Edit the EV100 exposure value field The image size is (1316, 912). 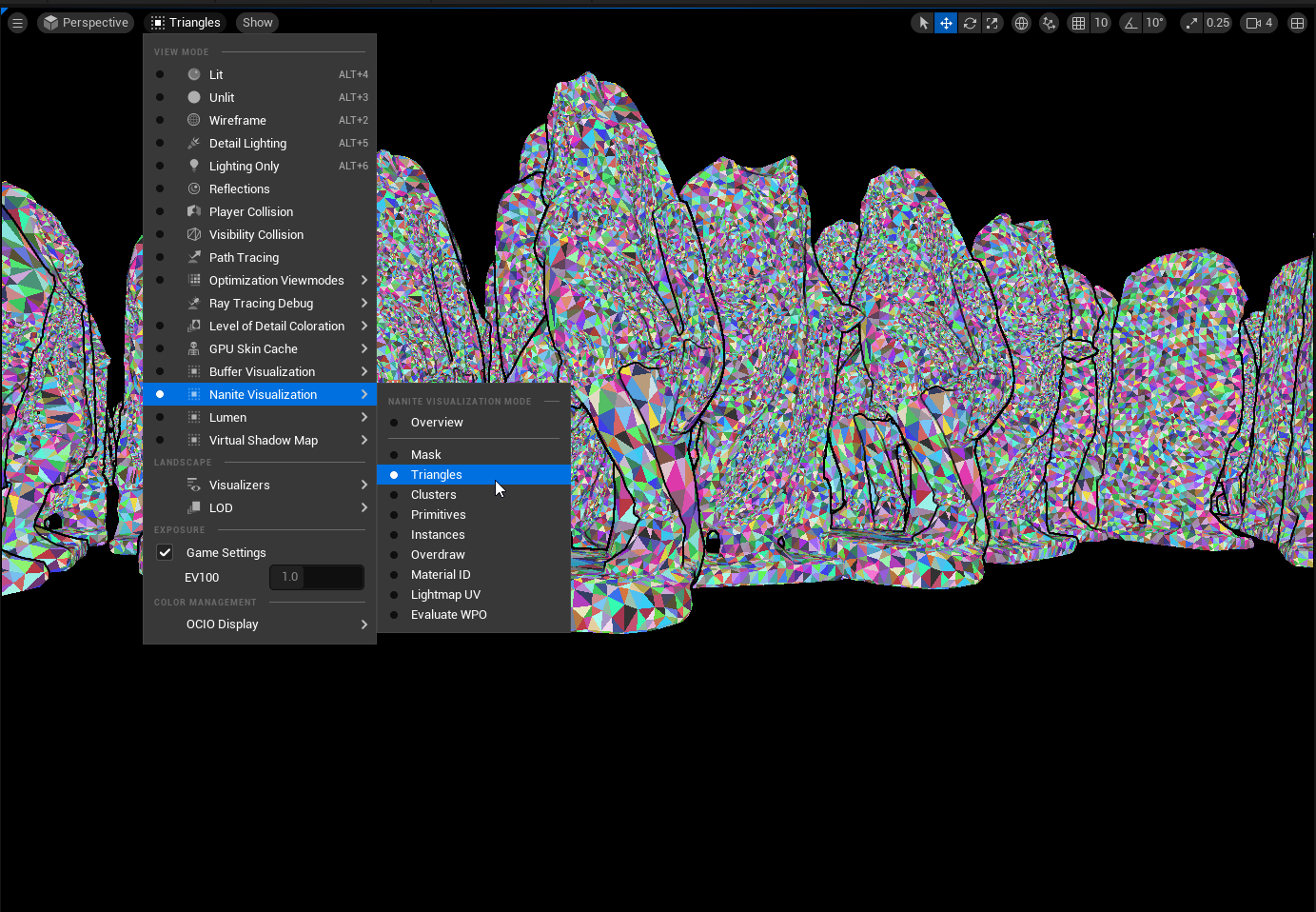click(x=317, y=577)
